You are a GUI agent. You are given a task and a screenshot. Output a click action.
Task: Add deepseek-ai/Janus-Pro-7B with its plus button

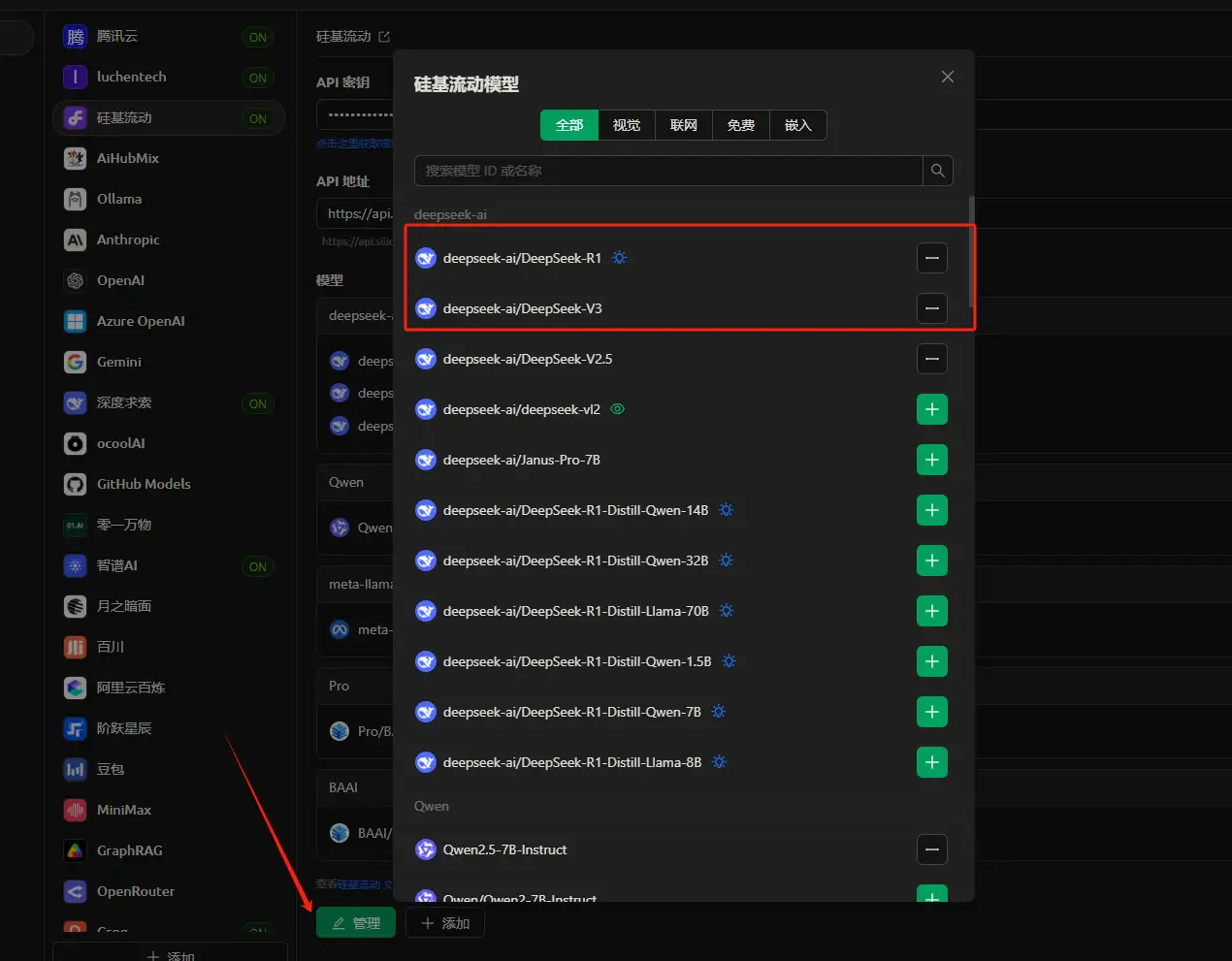(x=931, y=460)
